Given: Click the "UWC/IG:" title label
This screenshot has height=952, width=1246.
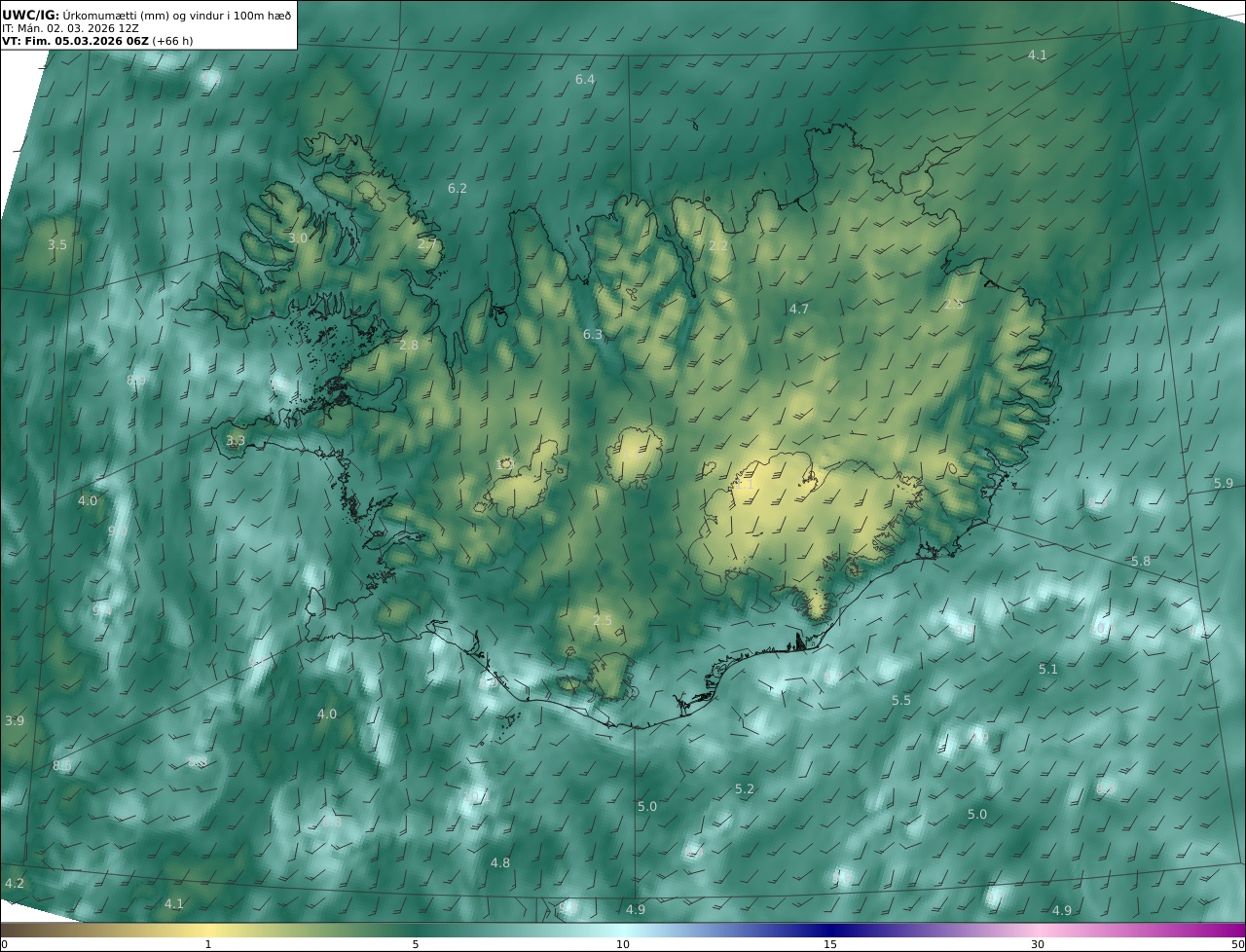Looking at the screenshot, I should pyautogui.click(x=30, y=15).
